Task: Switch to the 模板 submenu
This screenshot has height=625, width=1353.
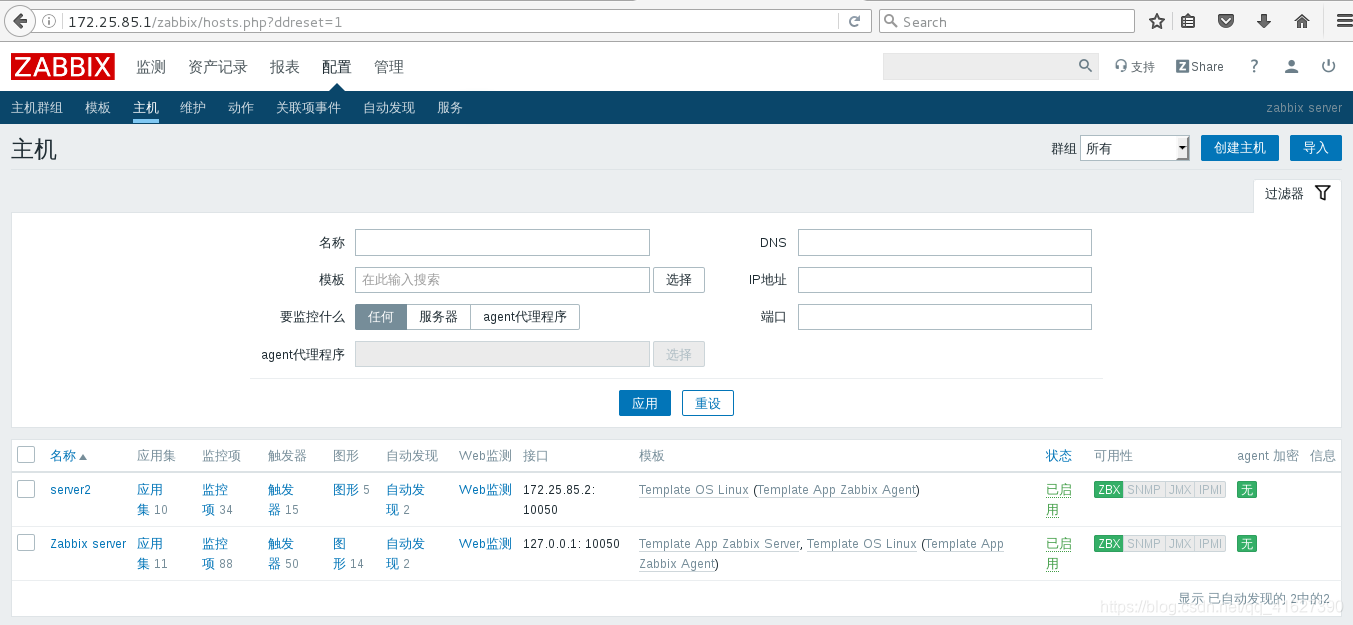Action: [98, 108]
